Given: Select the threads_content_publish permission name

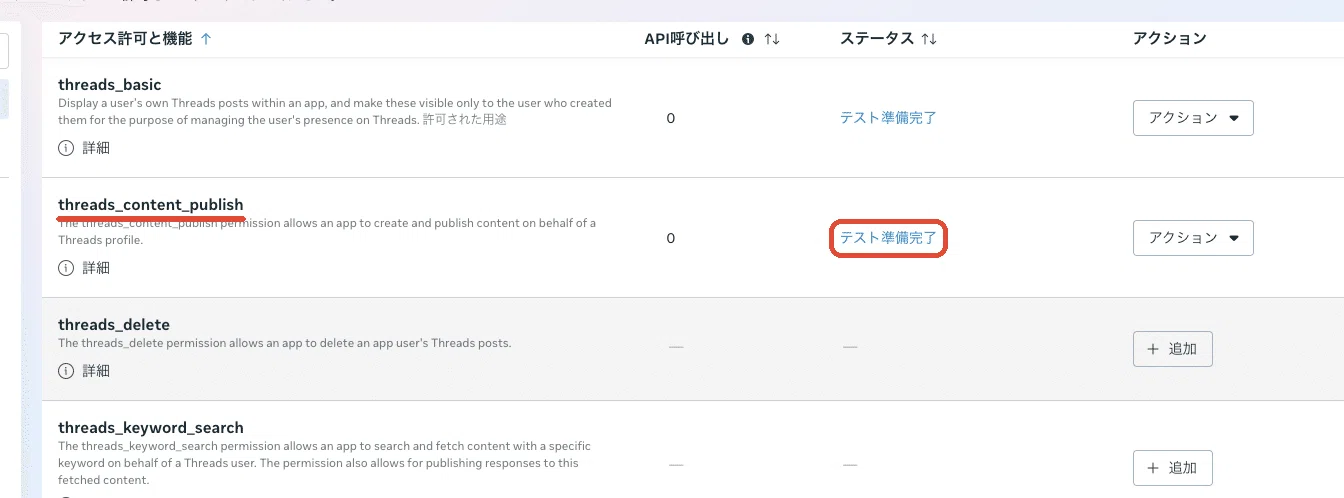Looking at the screenshot, I should click(x=151, y=205).
